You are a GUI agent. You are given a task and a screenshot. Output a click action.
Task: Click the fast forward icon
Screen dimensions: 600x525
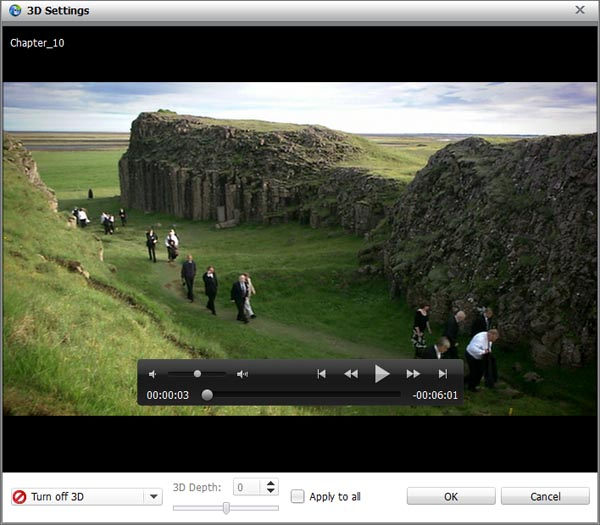[x=412, y=374]
